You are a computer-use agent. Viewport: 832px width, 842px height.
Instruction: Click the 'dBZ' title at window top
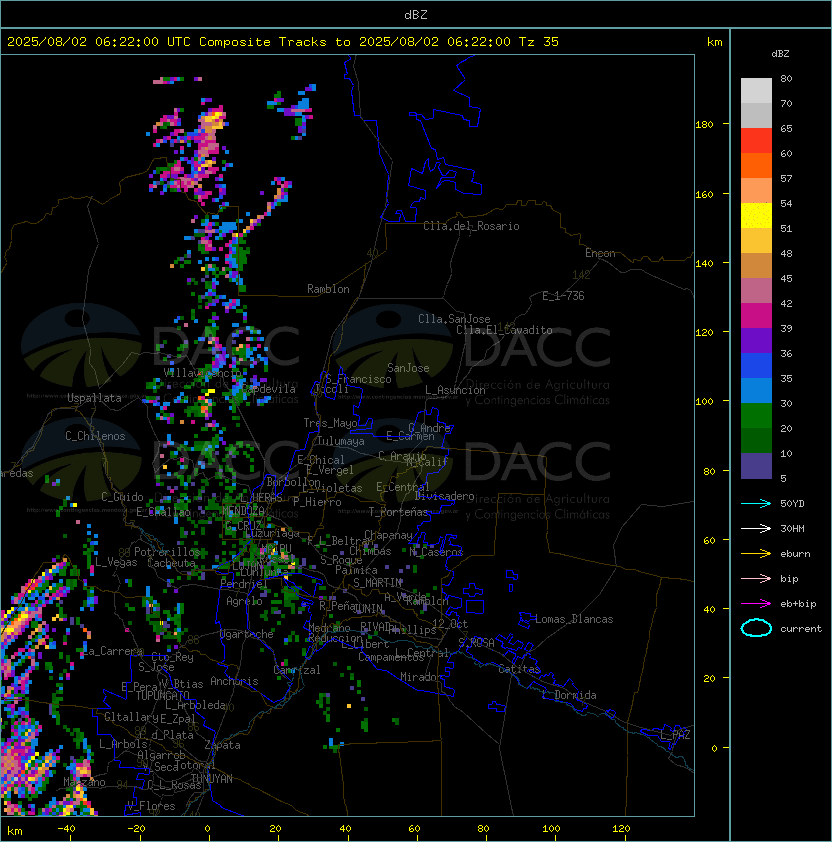(416, 15)
